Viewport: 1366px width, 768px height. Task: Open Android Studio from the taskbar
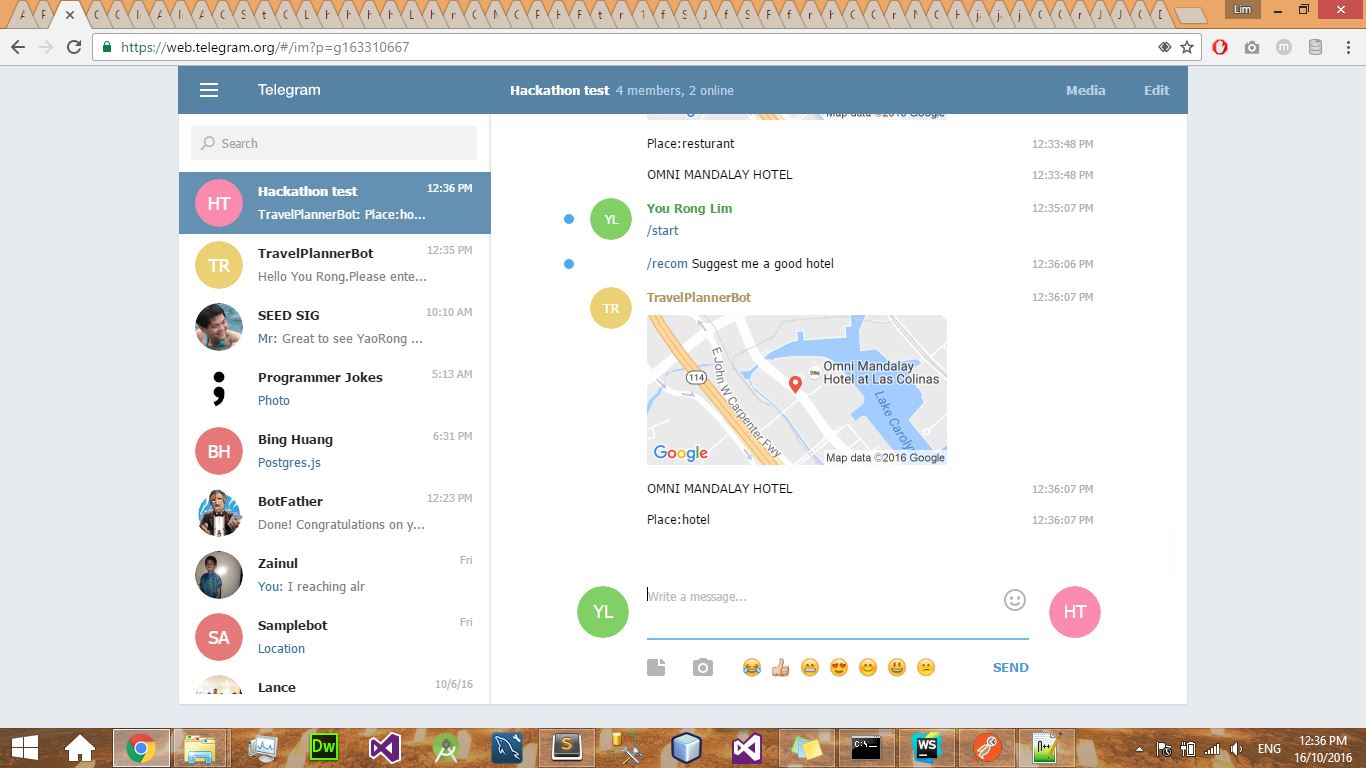(x=445, y=747)
